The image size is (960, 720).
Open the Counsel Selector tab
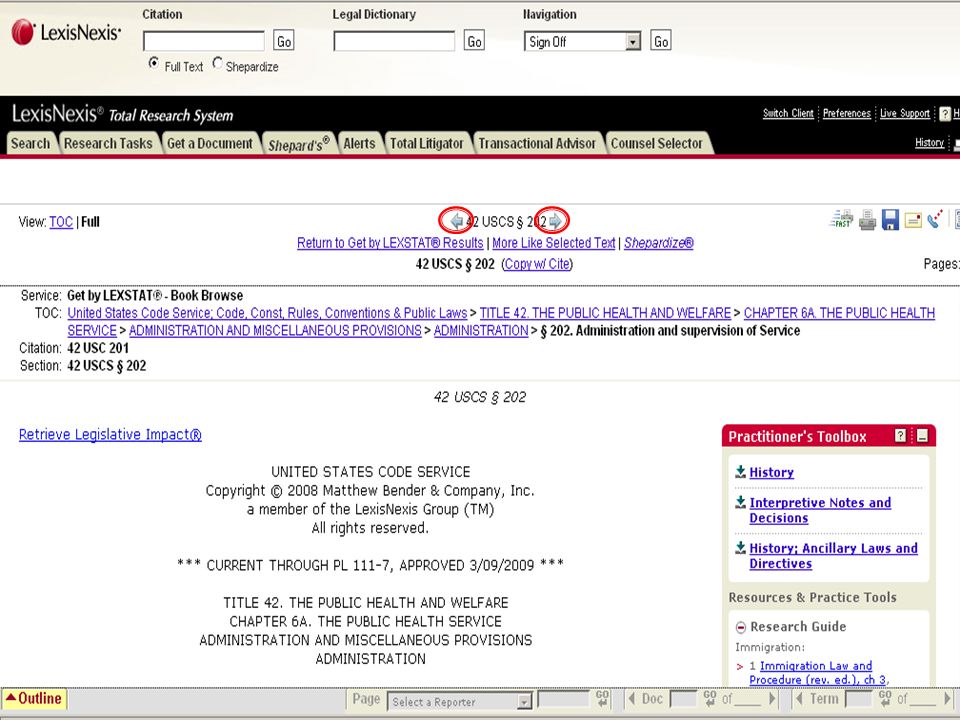click(657, 143)
